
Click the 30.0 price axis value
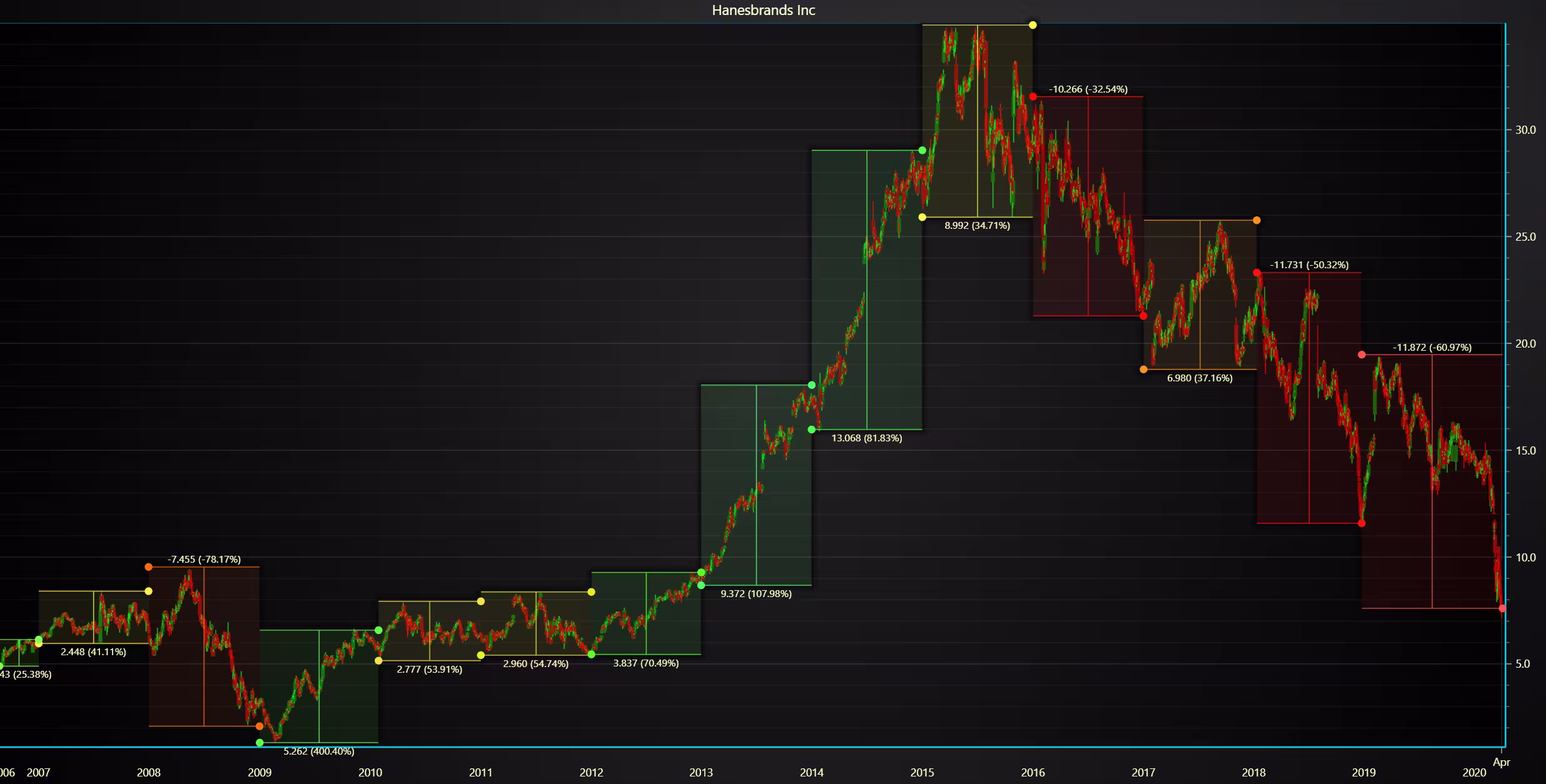click(x=1525, y=130)
